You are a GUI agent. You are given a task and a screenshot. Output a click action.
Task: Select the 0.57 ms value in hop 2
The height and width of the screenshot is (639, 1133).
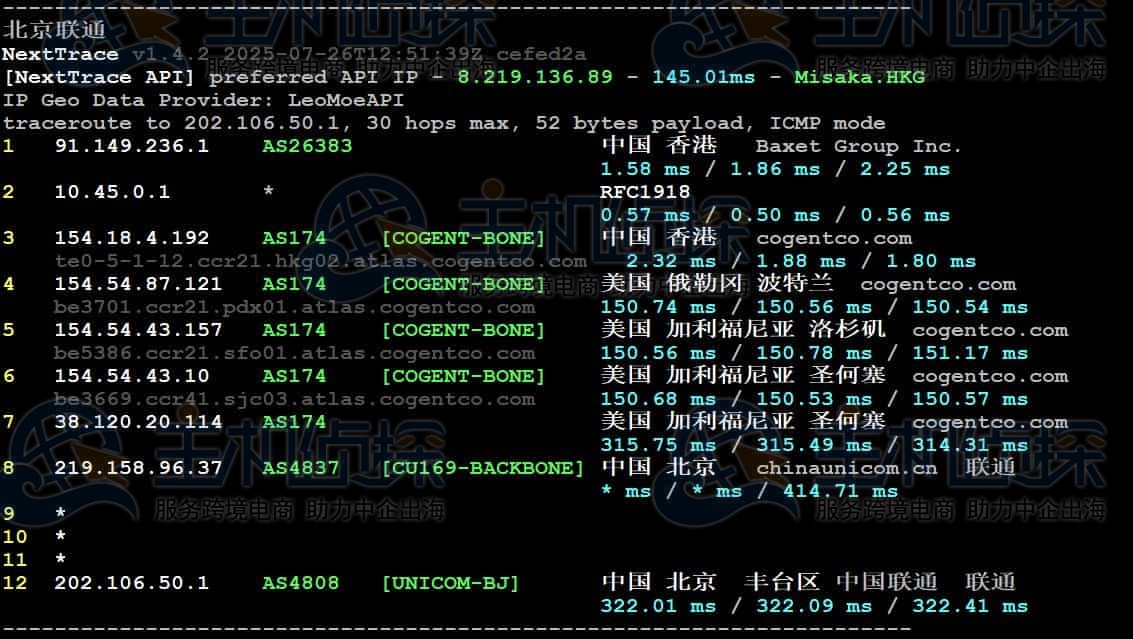(645, 215)
